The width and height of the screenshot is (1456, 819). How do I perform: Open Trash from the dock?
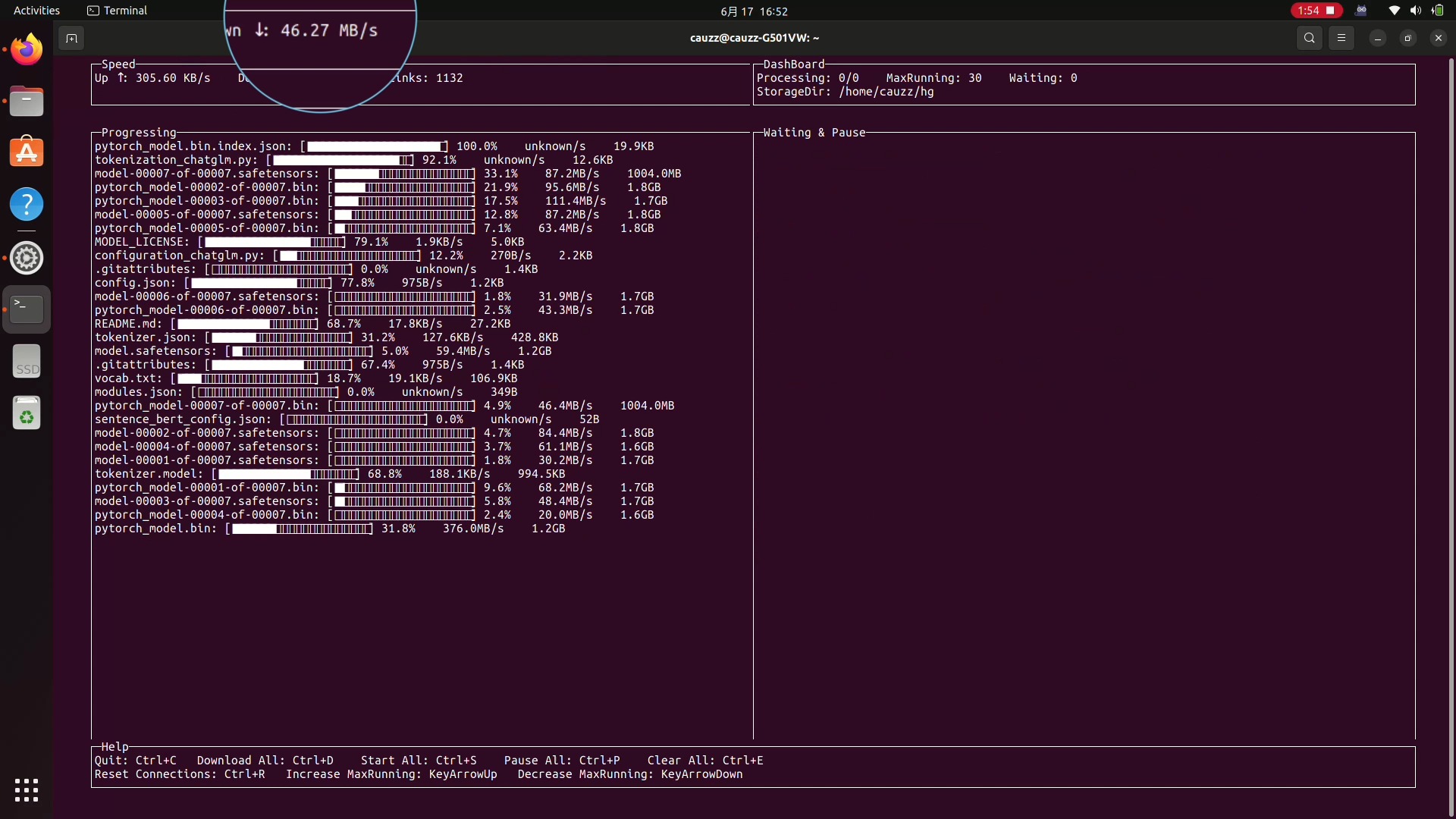tap(27, 413)
